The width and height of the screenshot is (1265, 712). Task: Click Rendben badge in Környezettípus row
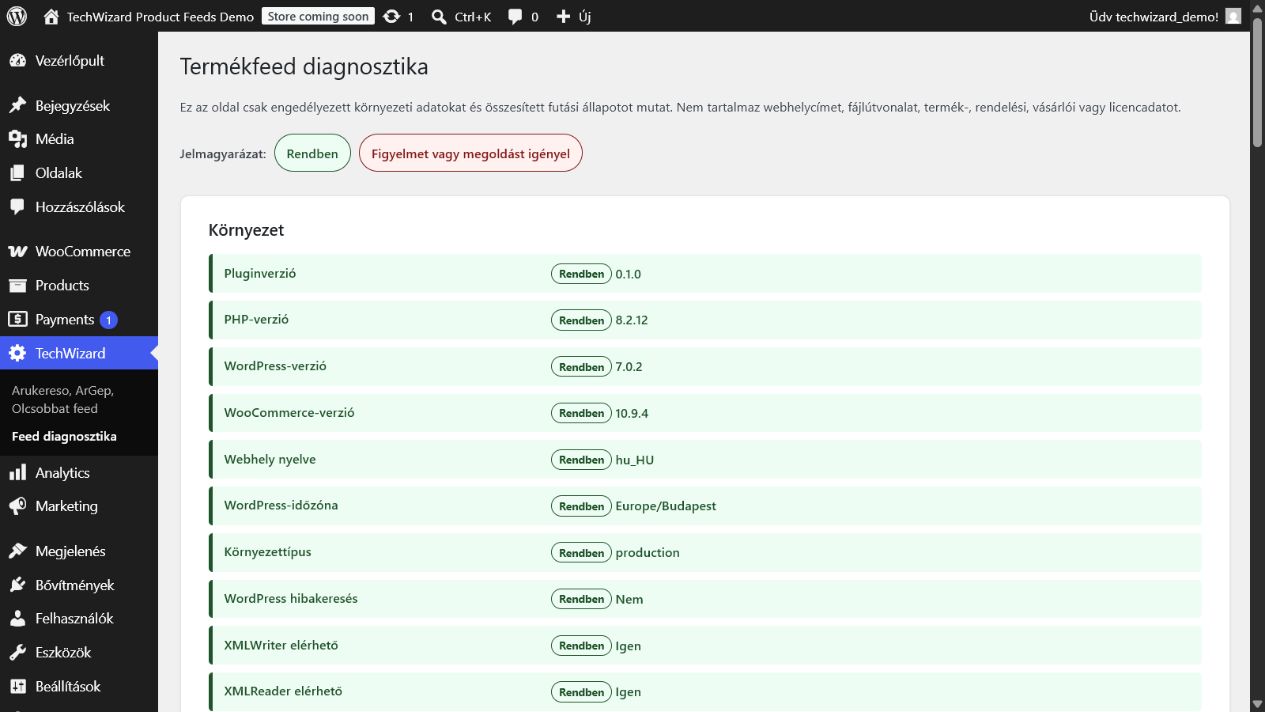581,553
